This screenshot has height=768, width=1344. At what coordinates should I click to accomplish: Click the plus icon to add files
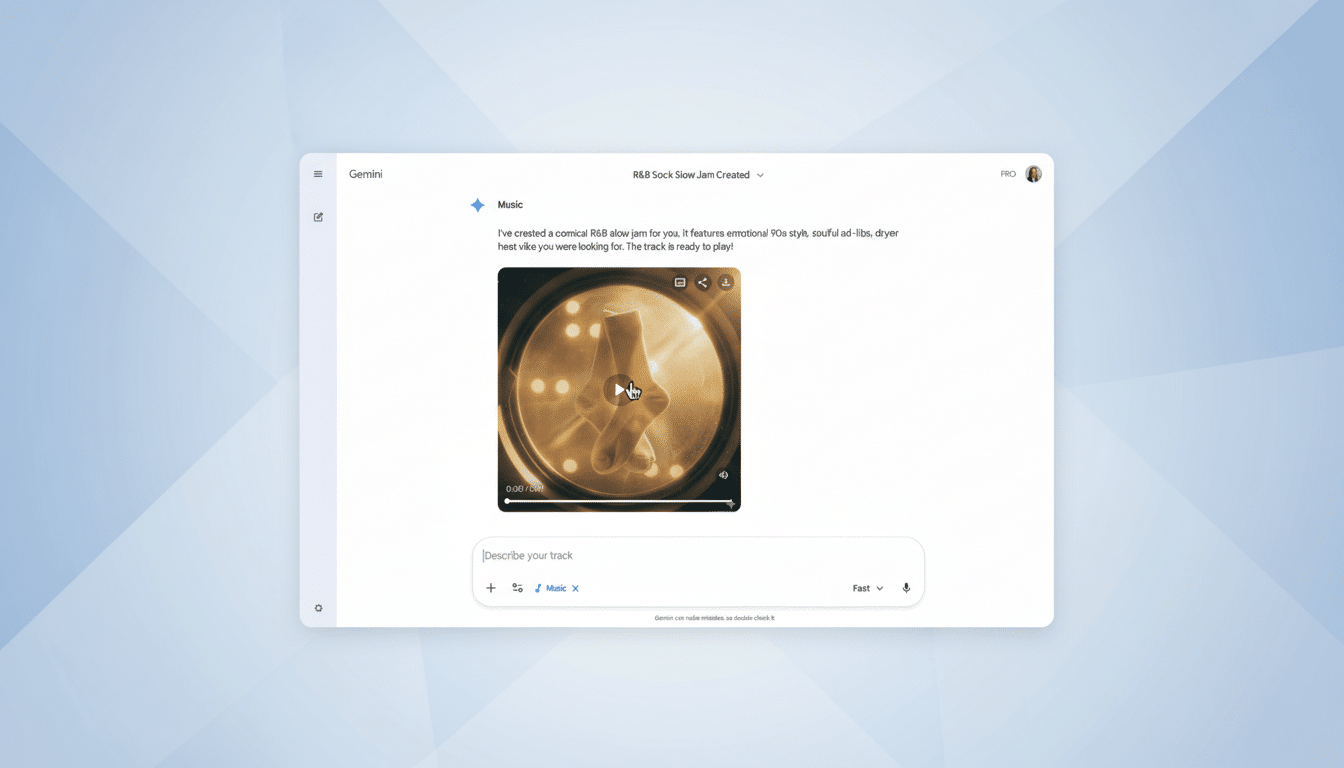491,588
